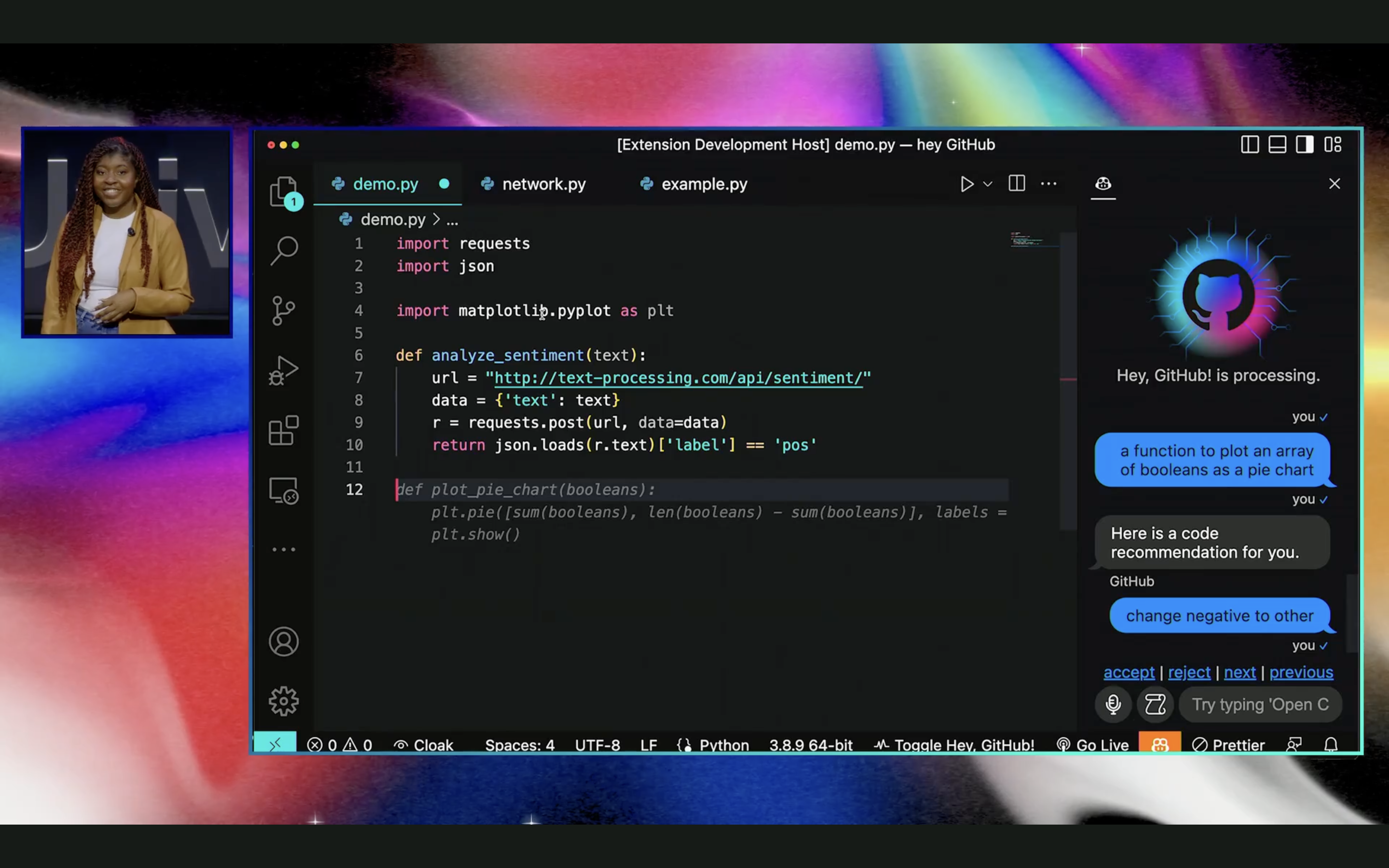Open editor More Actions menu

point(1049,184)
